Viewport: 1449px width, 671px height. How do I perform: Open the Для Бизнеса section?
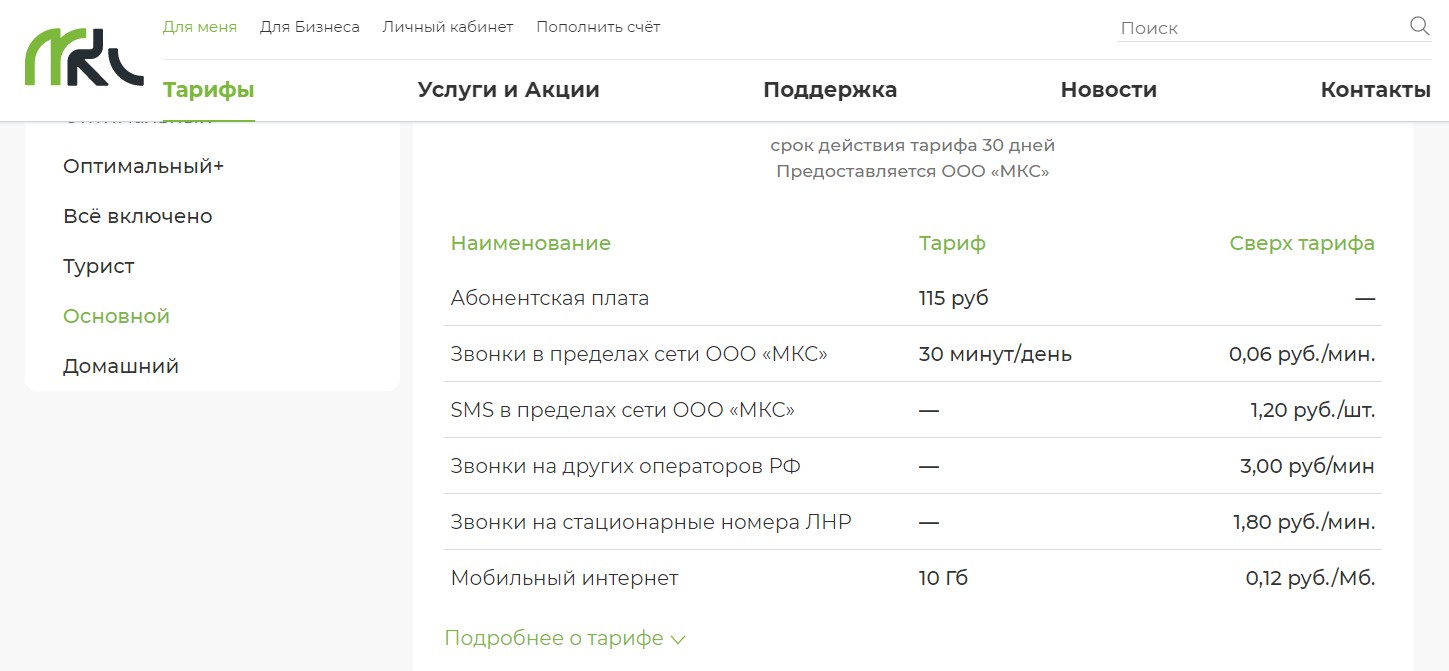(x=310, y=27)
